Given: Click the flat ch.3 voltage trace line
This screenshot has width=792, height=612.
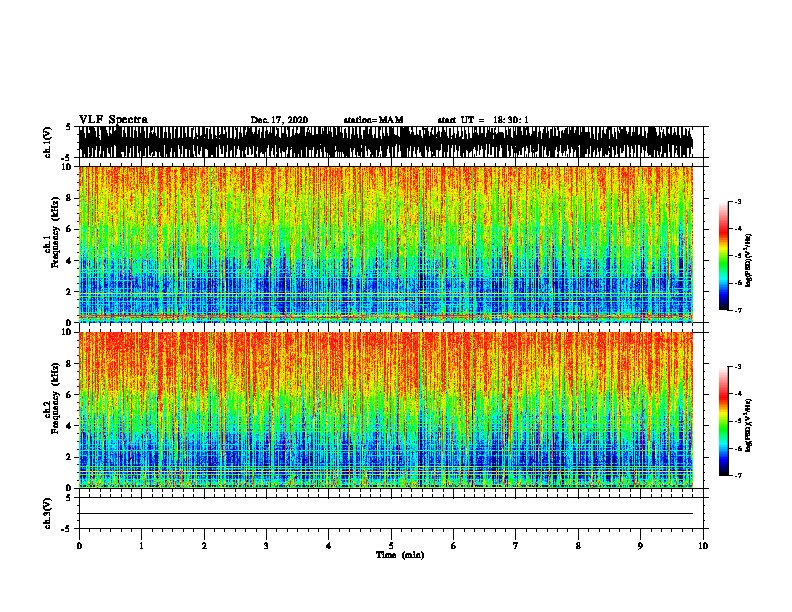Looking at the screenshot, I should 385,514.
